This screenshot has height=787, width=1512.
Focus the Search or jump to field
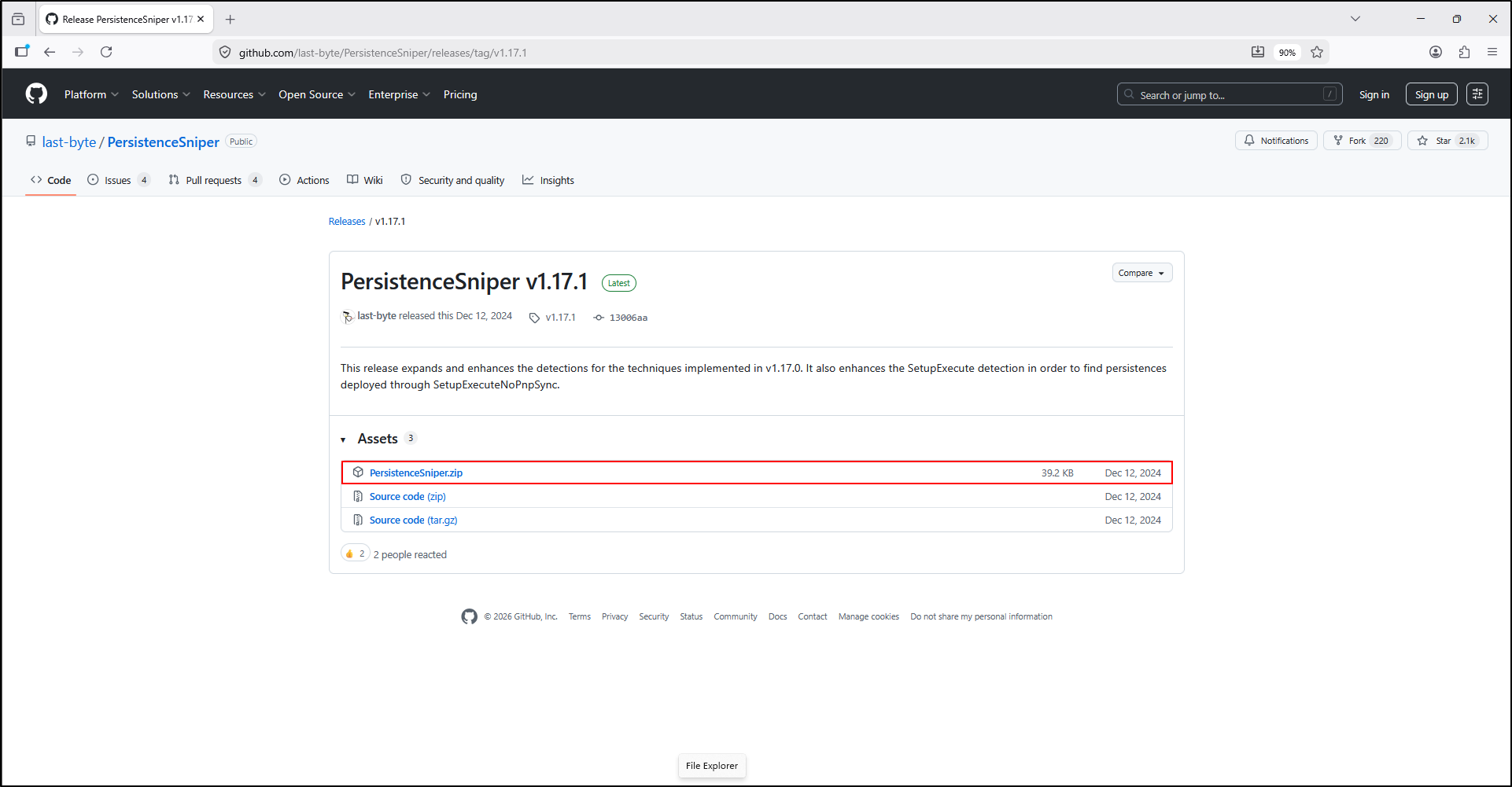[1230, 94]
